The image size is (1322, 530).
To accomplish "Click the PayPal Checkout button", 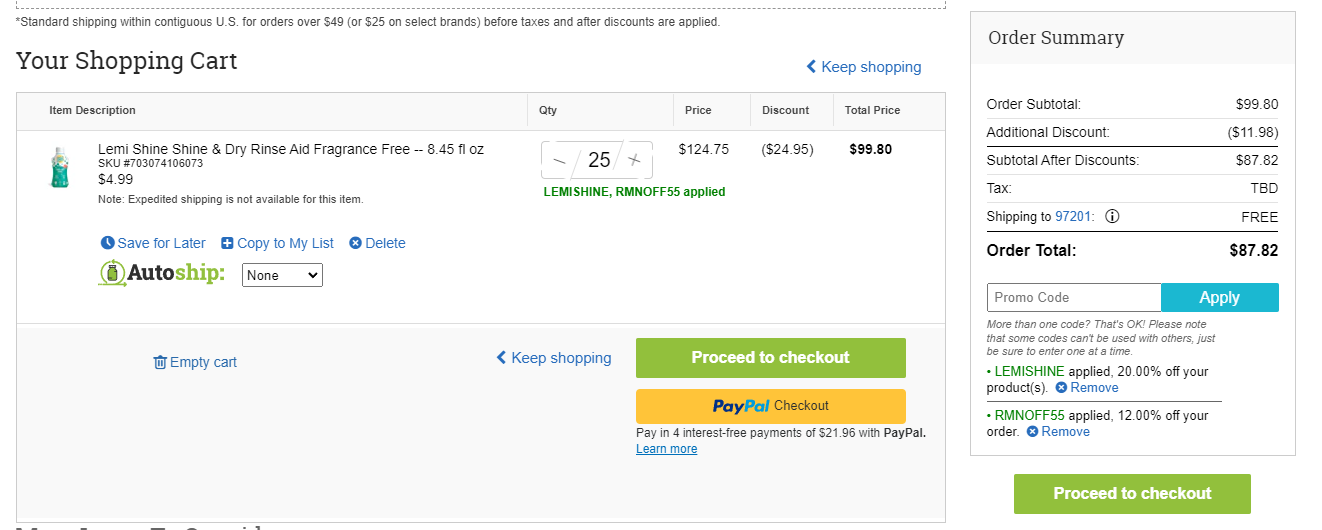I will pyautogui.click(x=771, y=406).
